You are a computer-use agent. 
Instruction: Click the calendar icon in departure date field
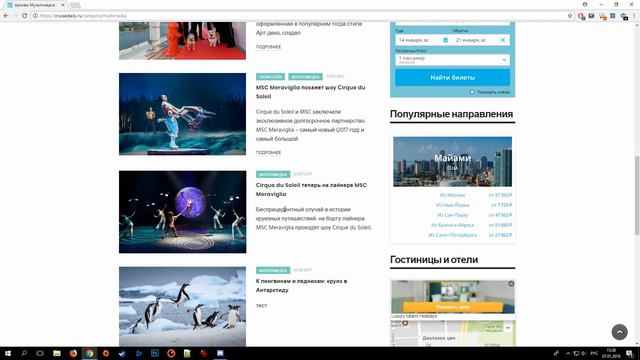445,40
